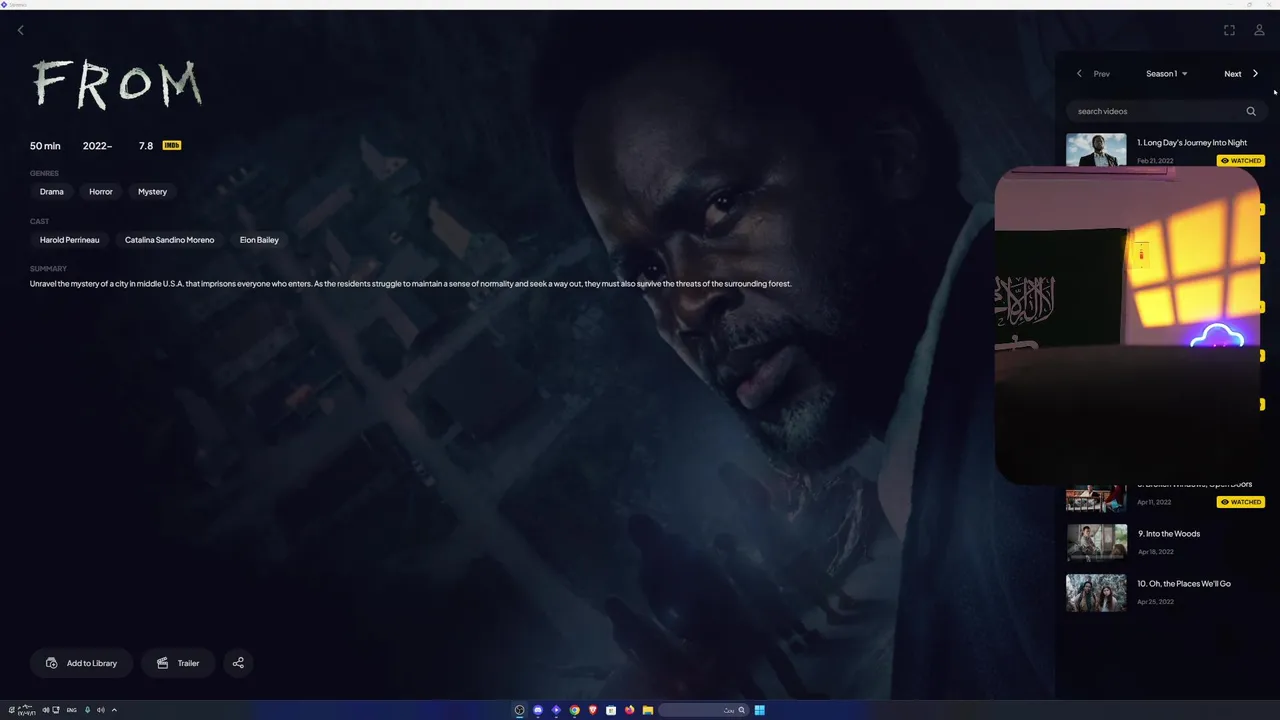Image resolution: width=1280 pixels, height=720 pixels.
Task: Open File Explorer from the taskbar
Action: click(x=648, y=710)
